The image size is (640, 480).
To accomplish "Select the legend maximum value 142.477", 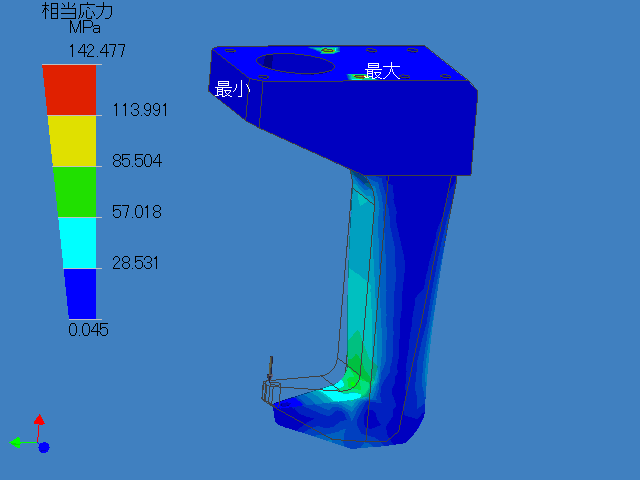I will [x=97, y=51].
